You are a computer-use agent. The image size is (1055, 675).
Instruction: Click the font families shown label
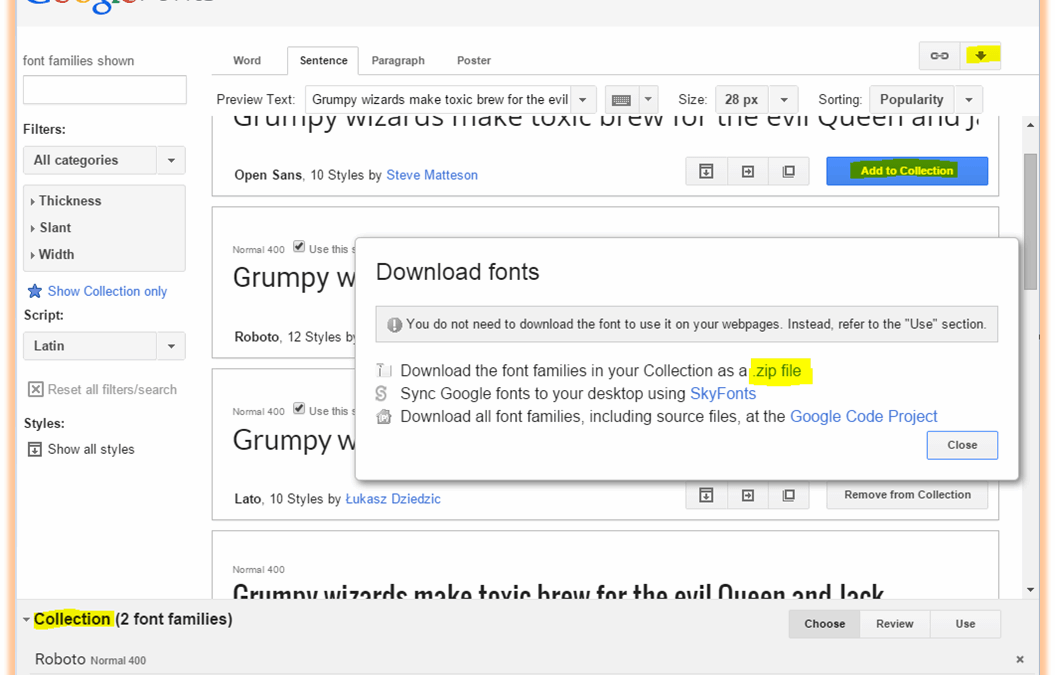79,61
